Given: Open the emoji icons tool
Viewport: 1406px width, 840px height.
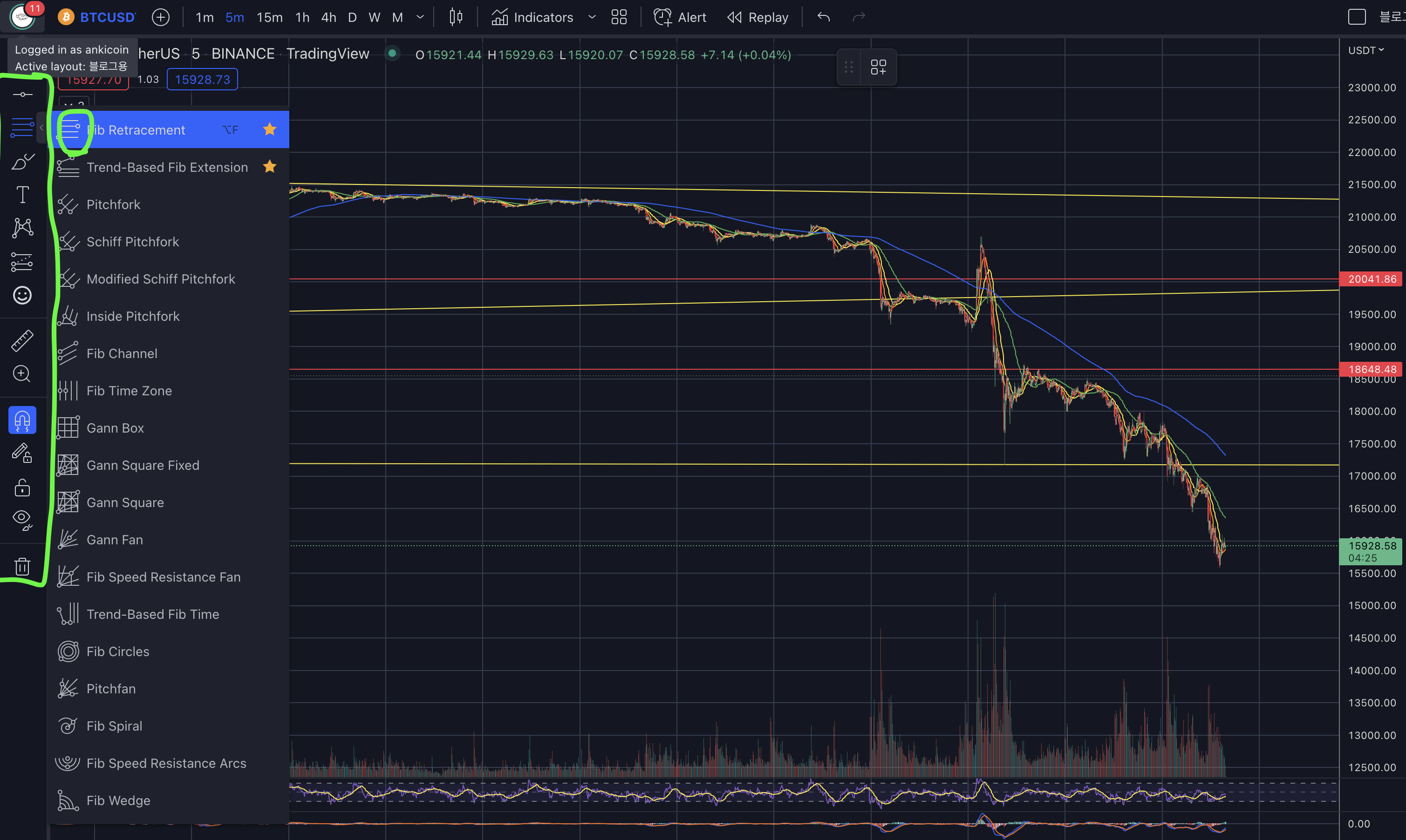Looking at the screenshot, I should tap(22, 295).
